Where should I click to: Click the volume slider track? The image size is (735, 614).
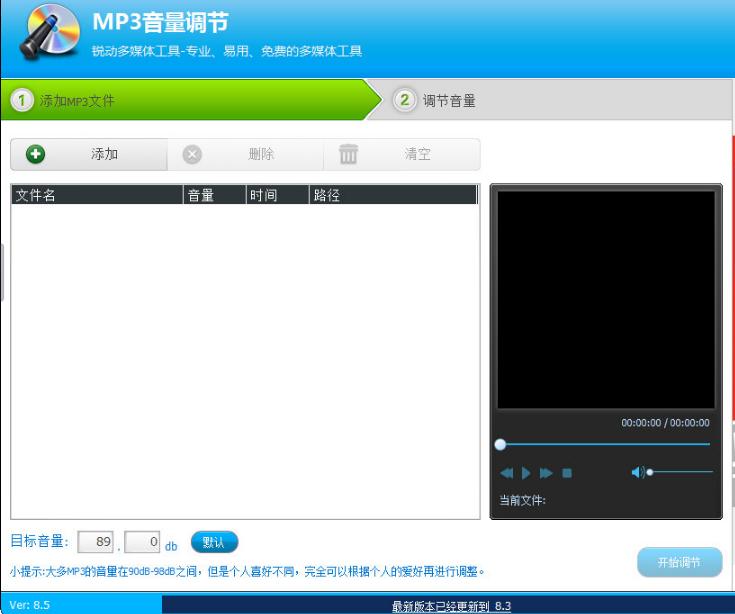(x=681, y=472)
